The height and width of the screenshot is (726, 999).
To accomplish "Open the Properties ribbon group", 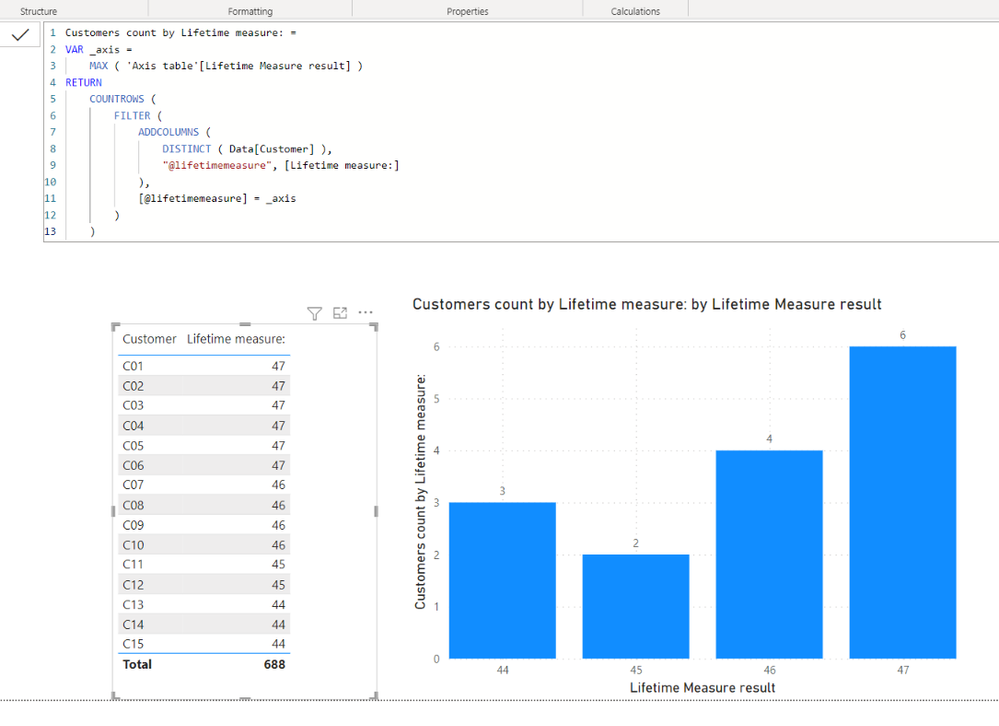I will click(468, 11).
